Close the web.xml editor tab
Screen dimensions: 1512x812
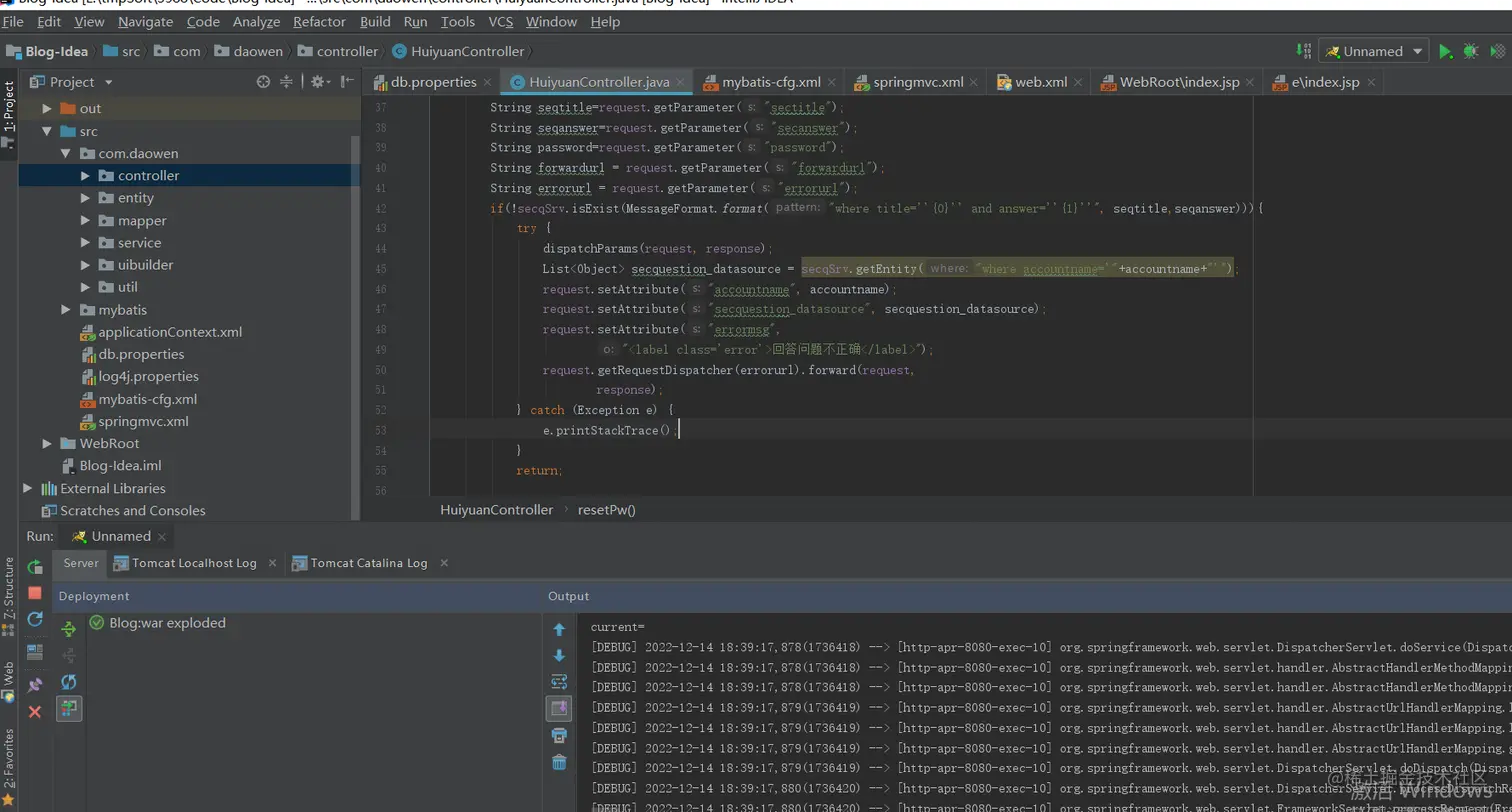coord(1079,83)
